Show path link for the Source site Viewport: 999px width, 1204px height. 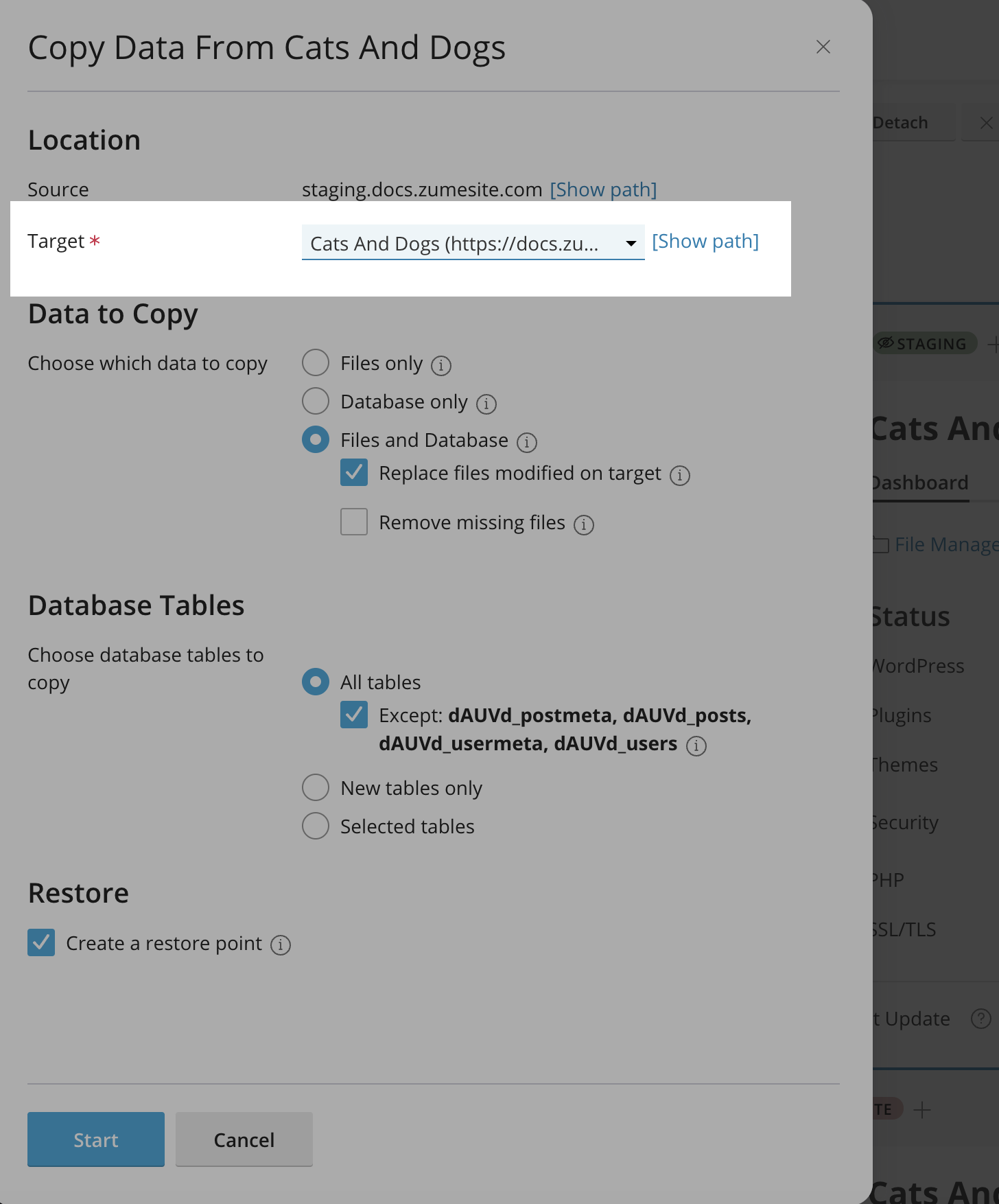click(602, 189)
